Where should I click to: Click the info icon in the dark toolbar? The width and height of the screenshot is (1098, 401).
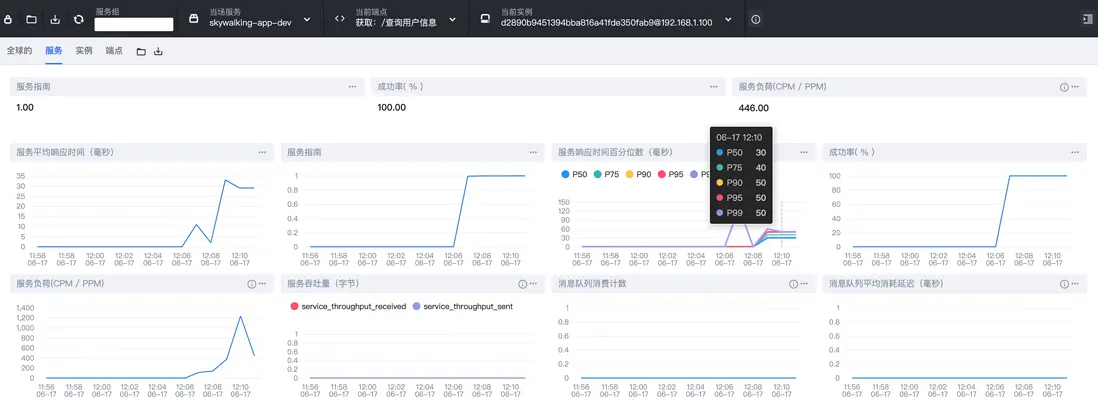tap(756, 20)
